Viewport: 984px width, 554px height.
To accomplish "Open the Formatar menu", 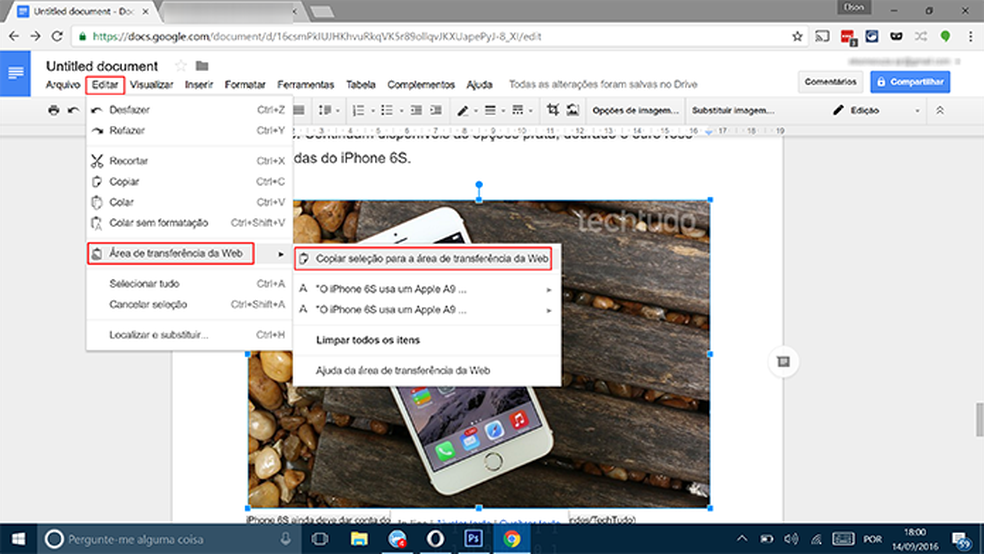I will [x=245, y=84].
